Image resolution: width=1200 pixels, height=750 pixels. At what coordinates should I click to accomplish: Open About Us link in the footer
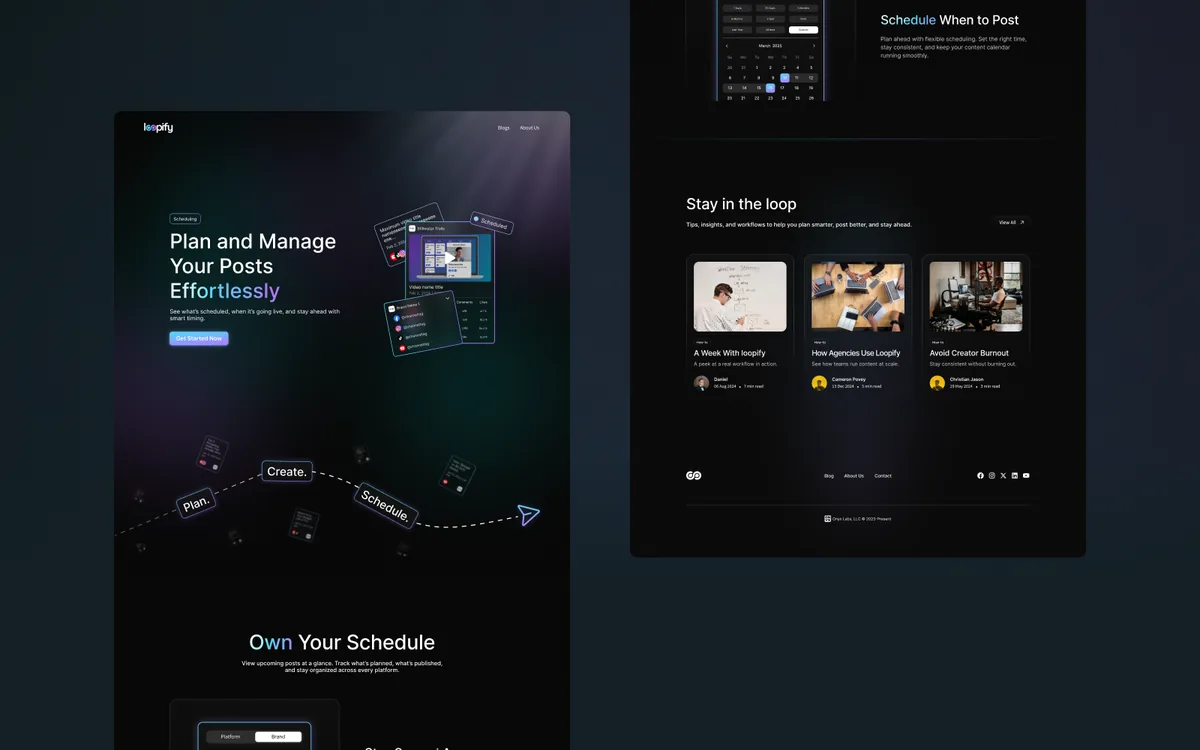(x=854, y=476)
